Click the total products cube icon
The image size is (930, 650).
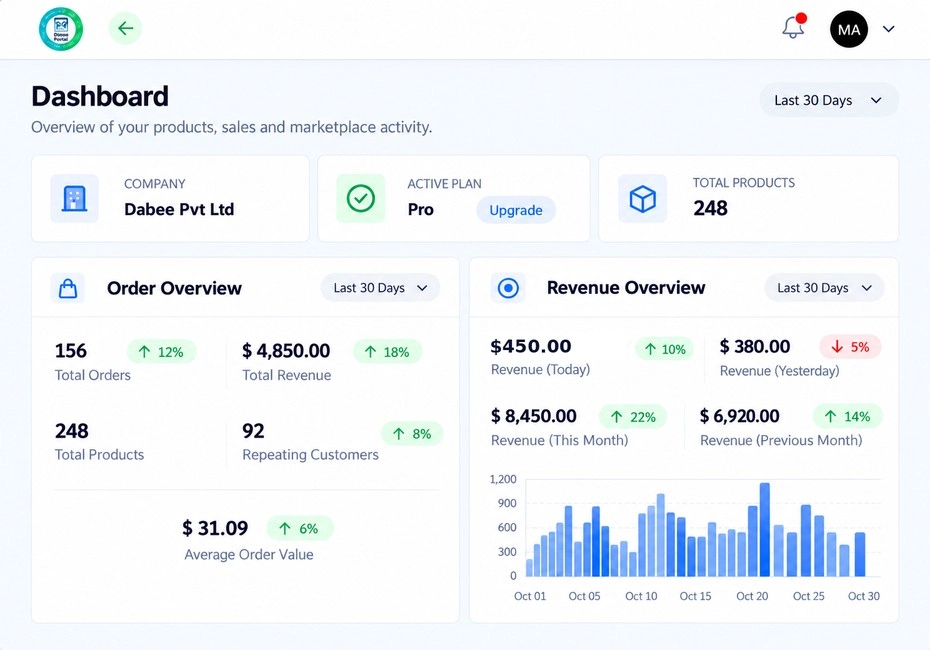tap(642, 199)
